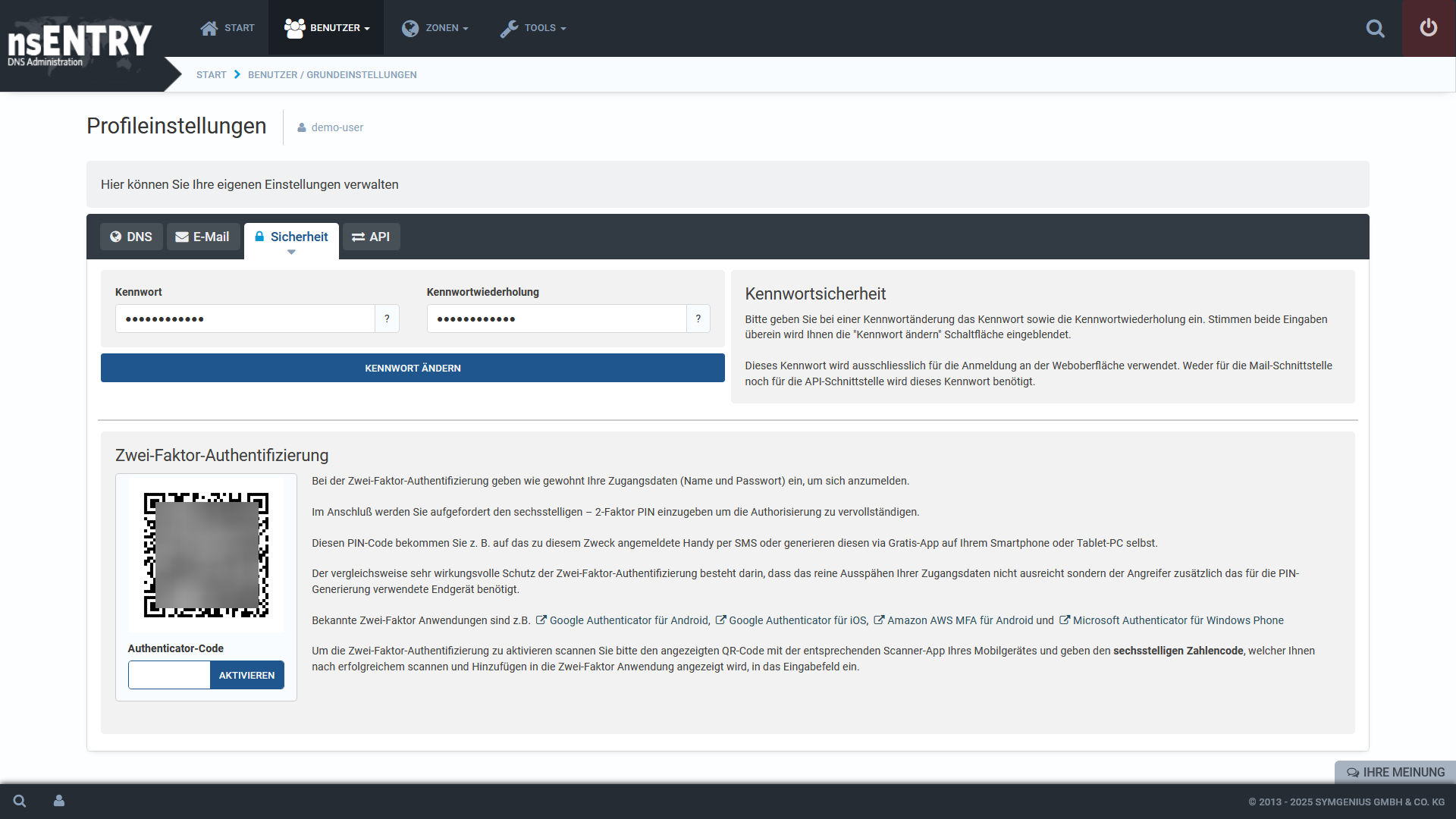Open Google Authenticator für Android link

coord(629,620)
